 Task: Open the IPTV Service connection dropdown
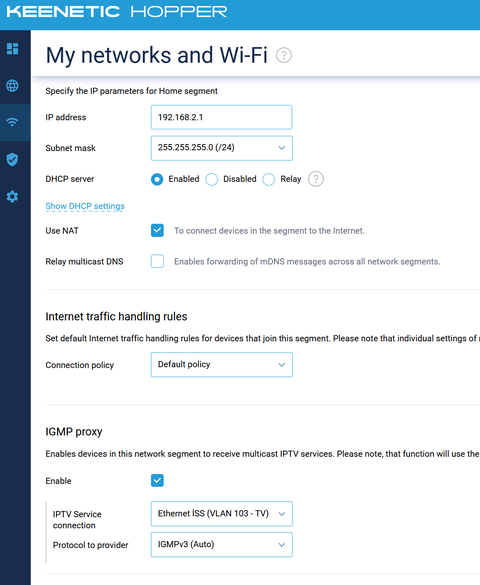pyautogui.click(x=222, y=514)
